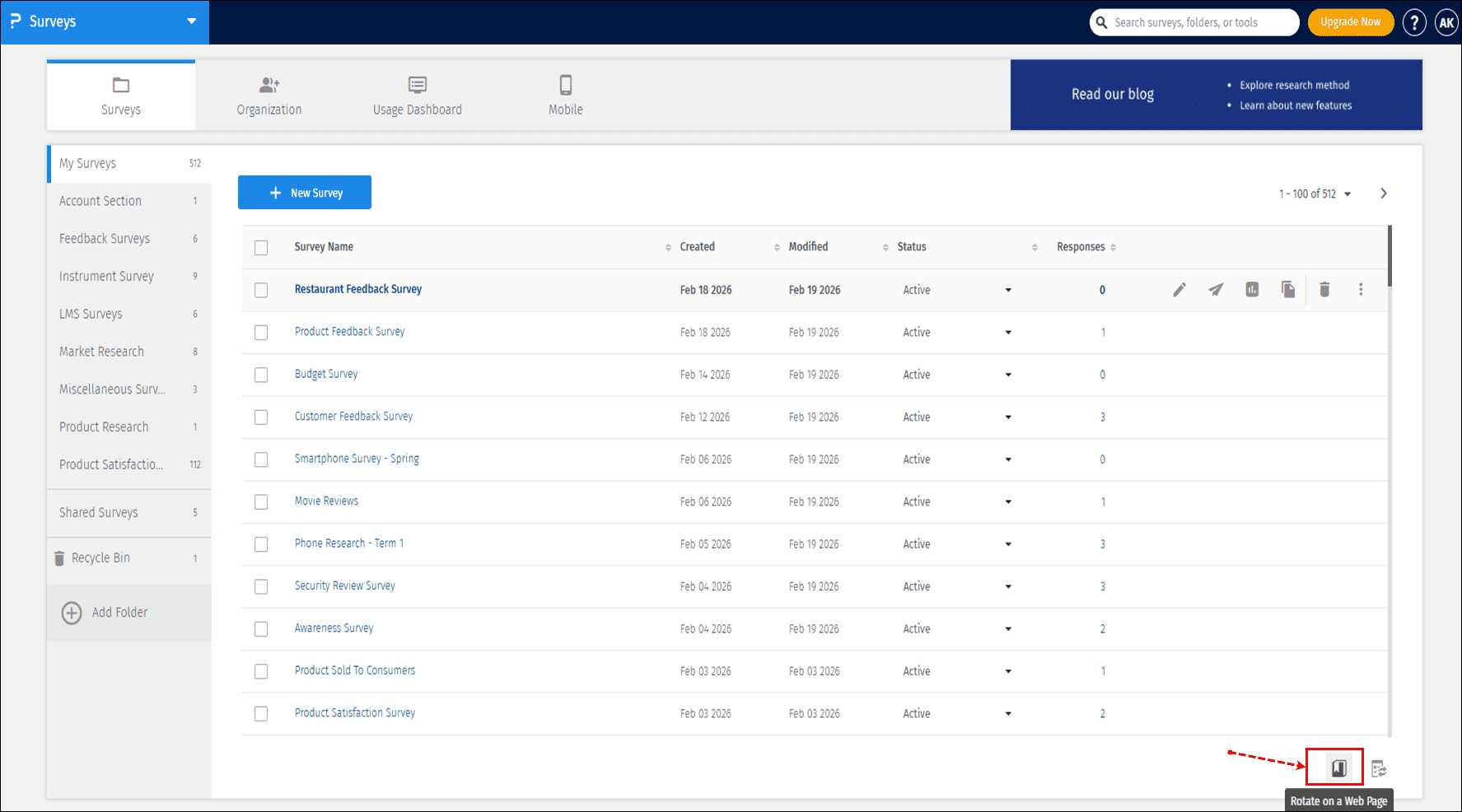Open status dropdown for Customer Feedback Survey
The width and height of the screenshot is (1462, 812).
[1008, 418]
